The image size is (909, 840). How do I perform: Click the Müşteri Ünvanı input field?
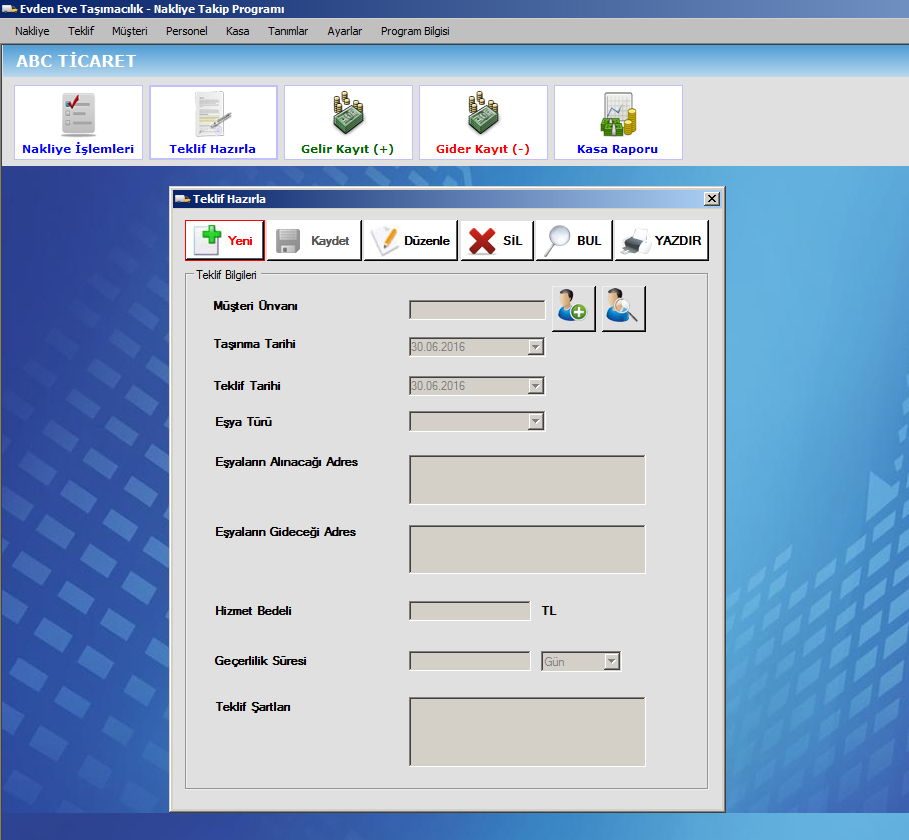pos(477,310)
